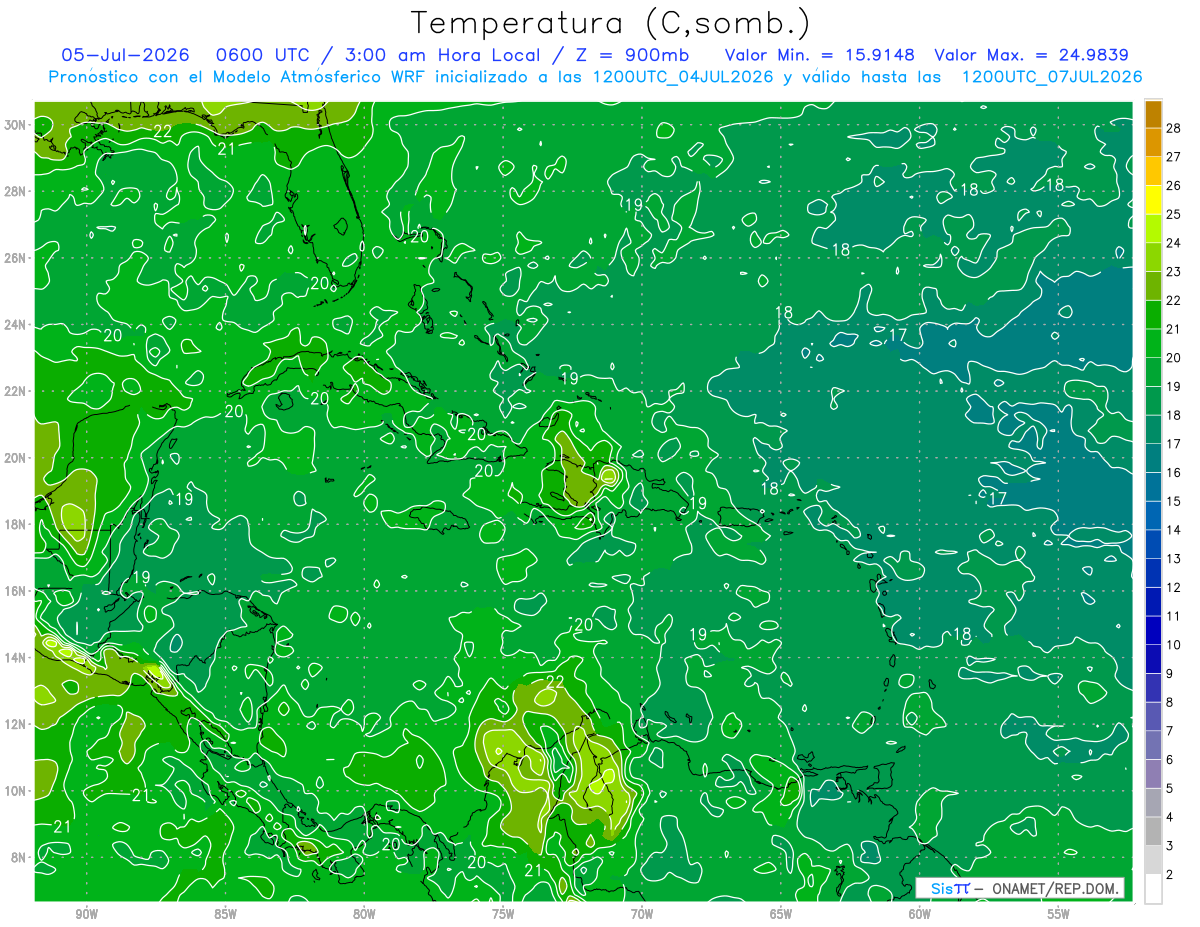This screenshot has height=927, width=1200.
Task: Click color bar label '5'
Action: click(x=1171, y=789)
